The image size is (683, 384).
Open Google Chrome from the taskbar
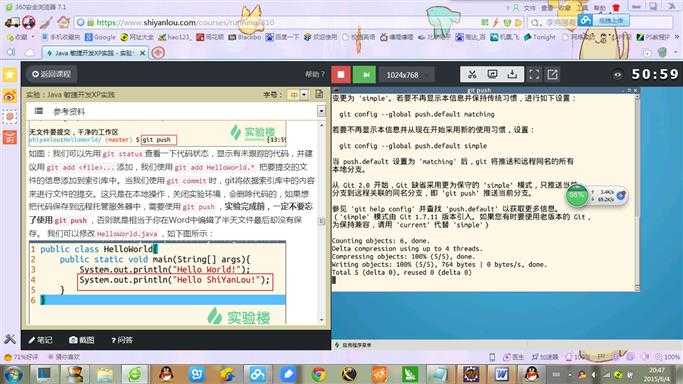click(x=319, y=374)
